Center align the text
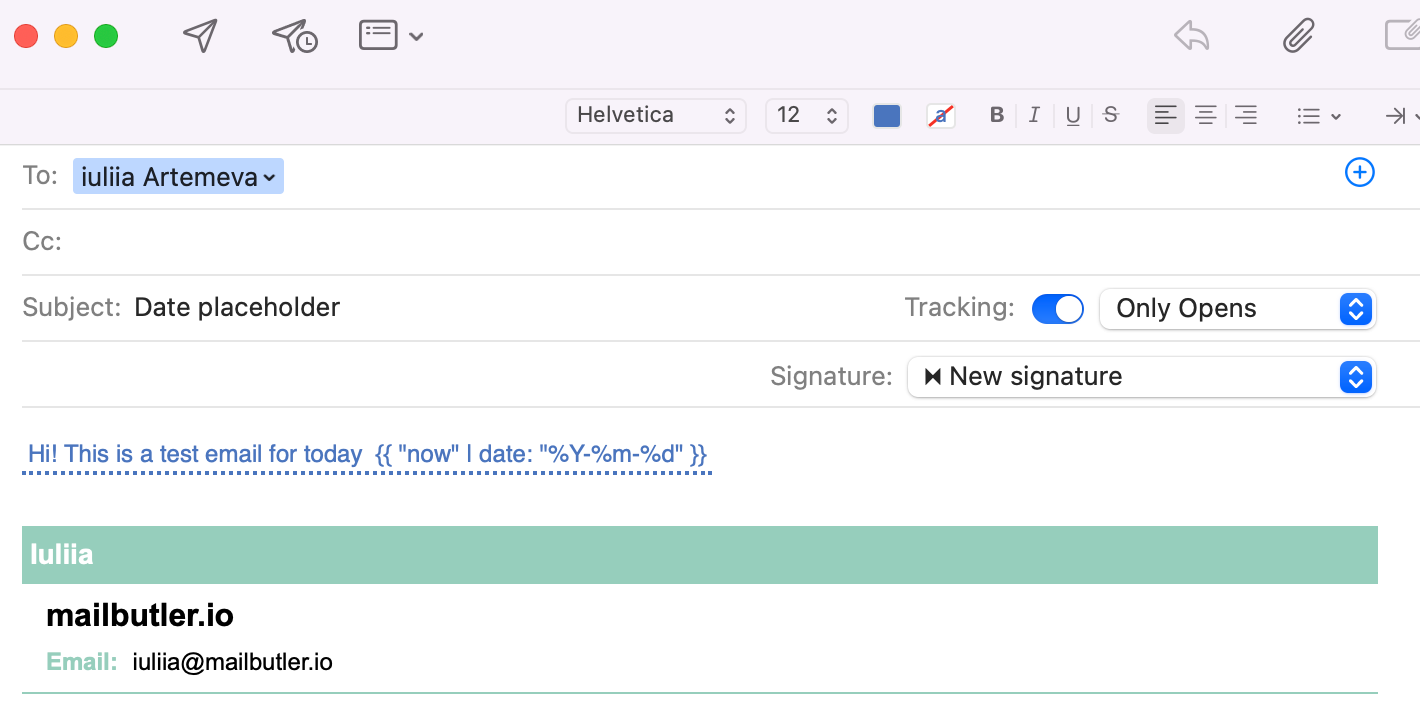The width and height of the screenshot is (1420, 724). (1206, 115)
